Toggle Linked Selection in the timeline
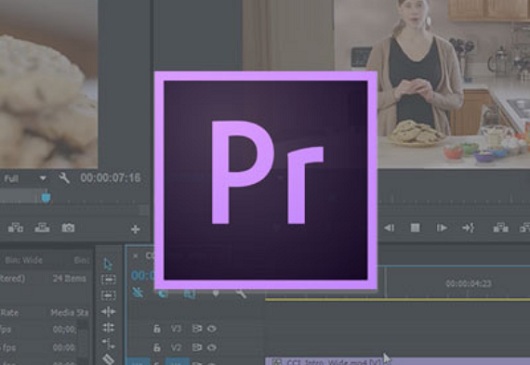 pos(189,294)
